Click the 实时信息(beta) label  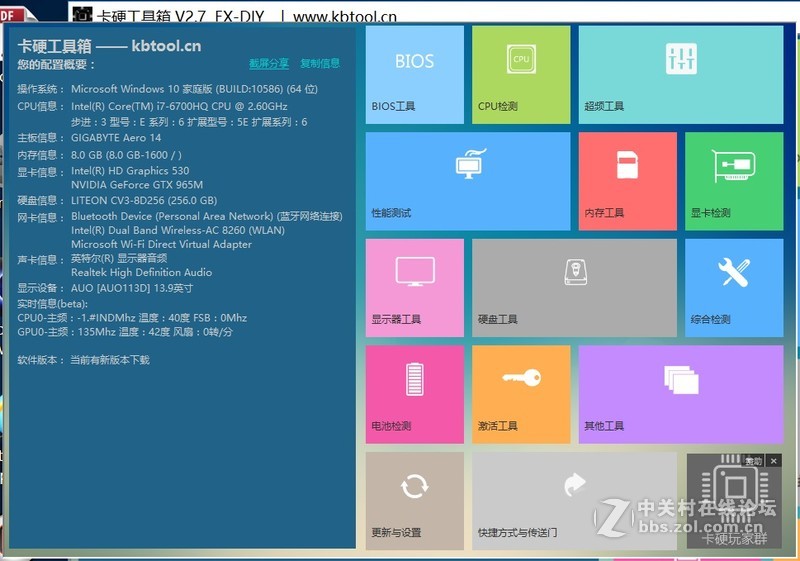[53, 304]
